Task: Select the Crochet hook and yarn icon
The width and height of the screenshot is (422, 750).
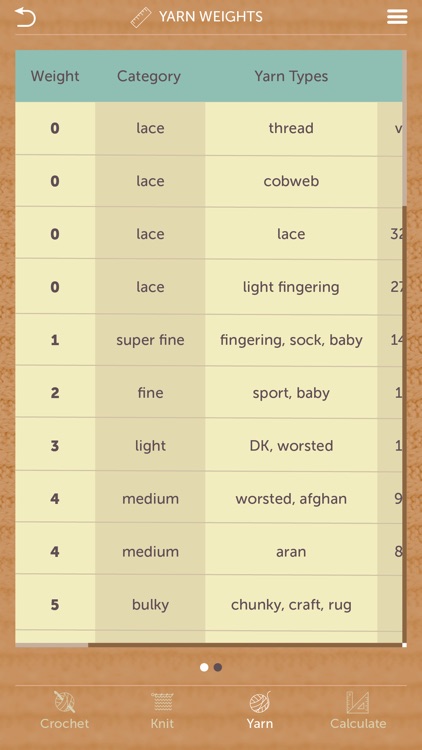Action: (x=65, y=703)
